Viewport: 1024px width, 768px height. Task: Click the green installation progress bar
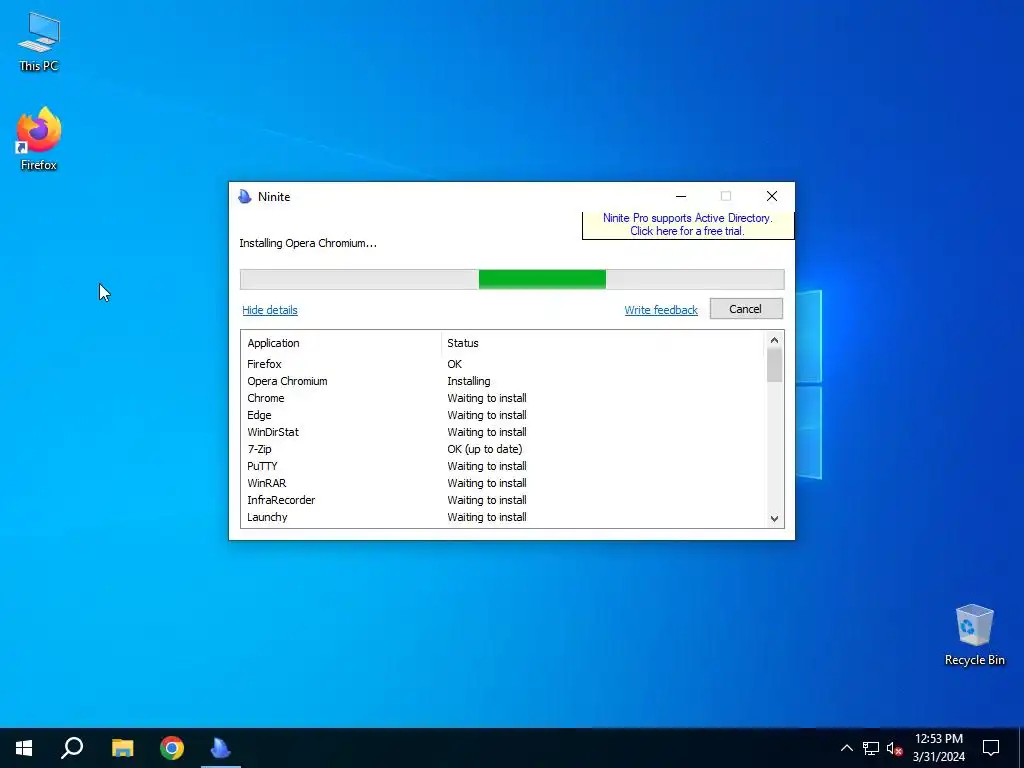[x=542, y=279]
